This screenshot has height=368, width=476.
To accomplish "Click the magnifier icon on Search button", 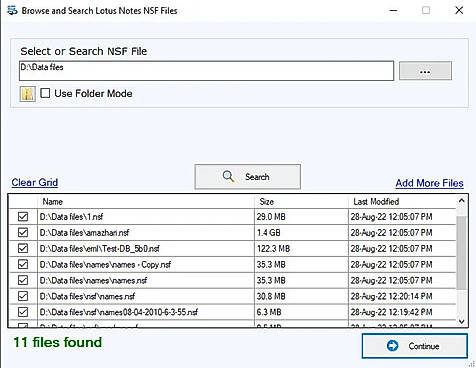I will click(228, 176).
